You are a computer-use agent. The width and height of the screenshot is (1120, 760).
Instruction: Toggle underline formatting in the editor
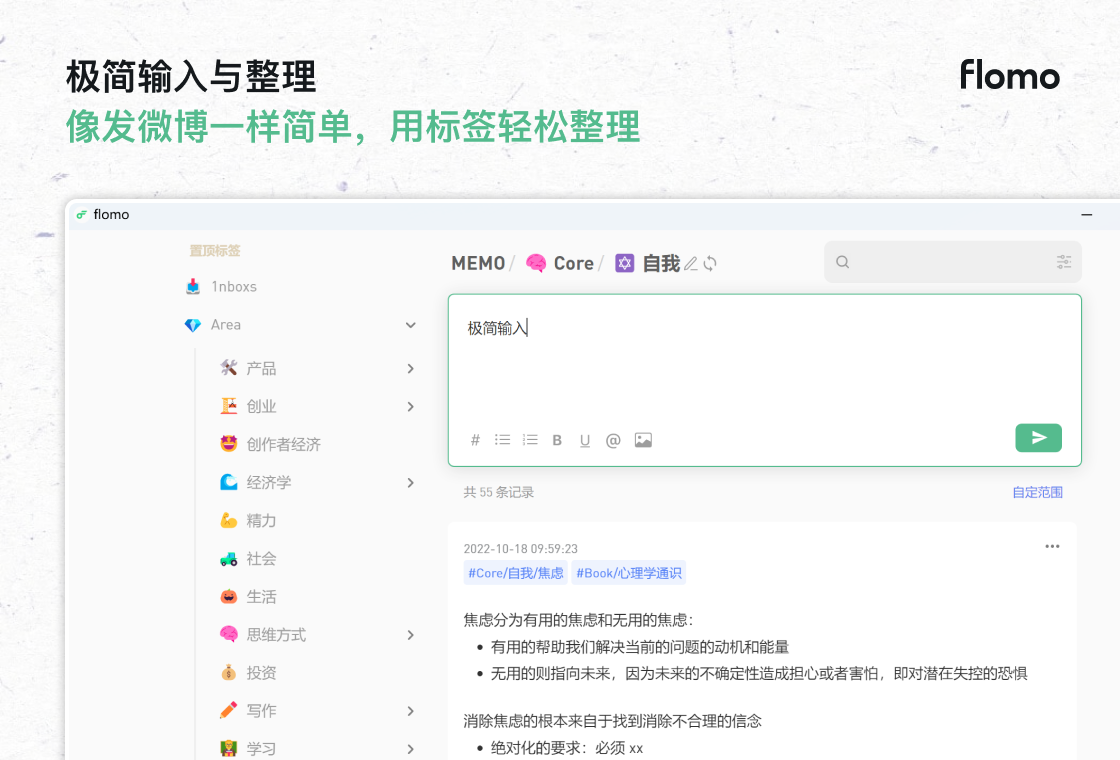585,439
